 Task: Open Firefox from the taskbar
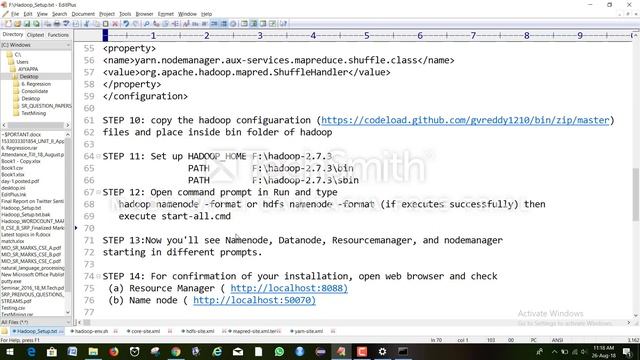click(x=113, y=351)
